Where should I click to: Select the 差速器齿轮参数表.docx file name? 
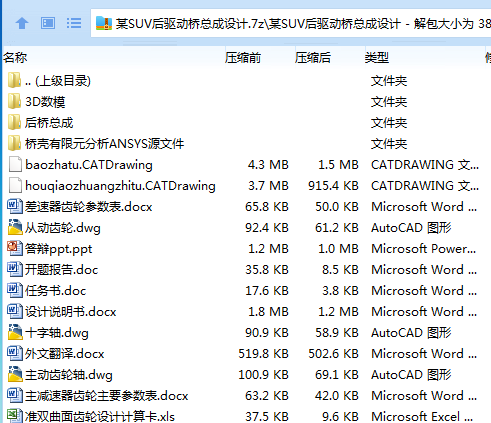pos(89,207)
